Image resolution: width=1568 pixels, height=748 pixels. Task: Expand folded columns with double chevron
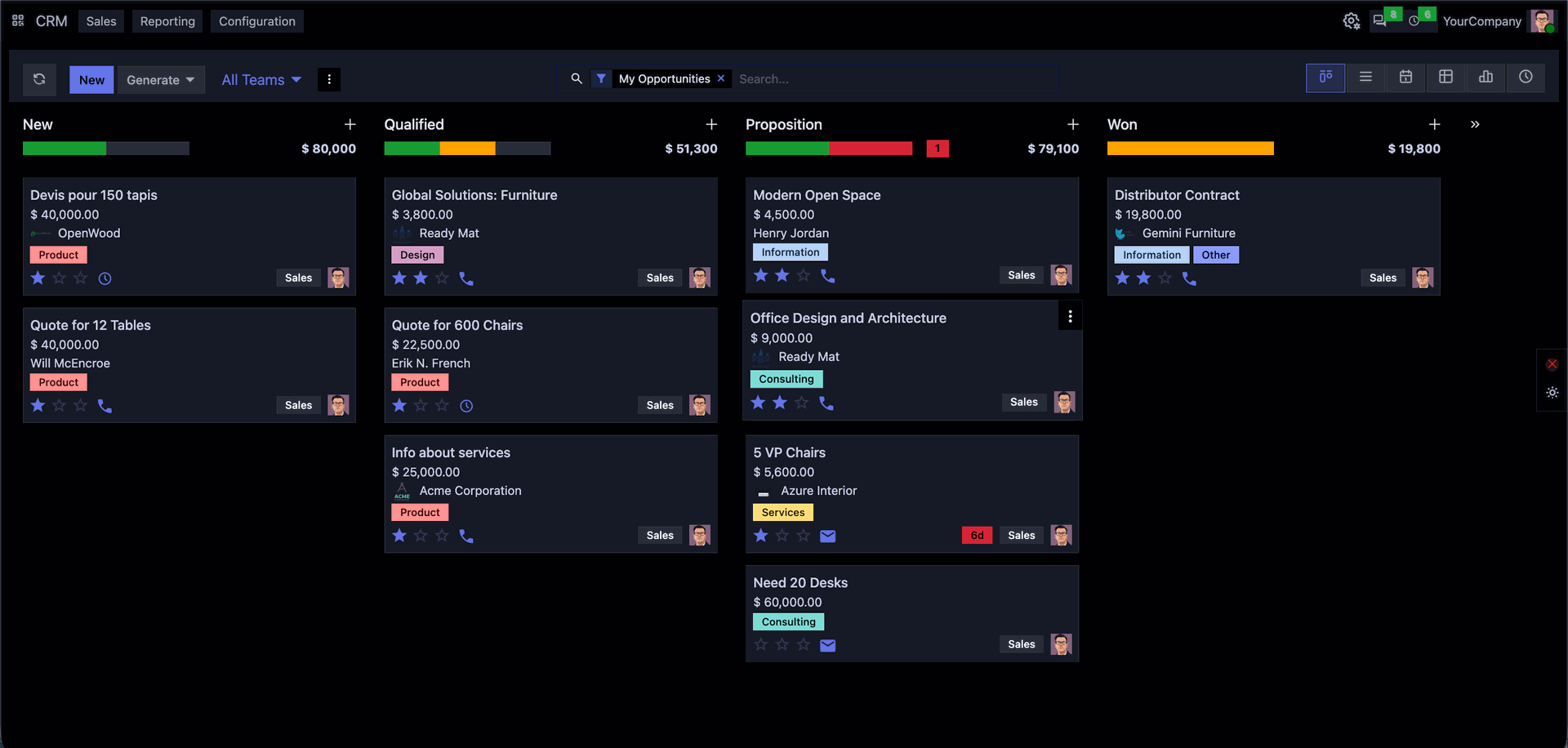1475,125
